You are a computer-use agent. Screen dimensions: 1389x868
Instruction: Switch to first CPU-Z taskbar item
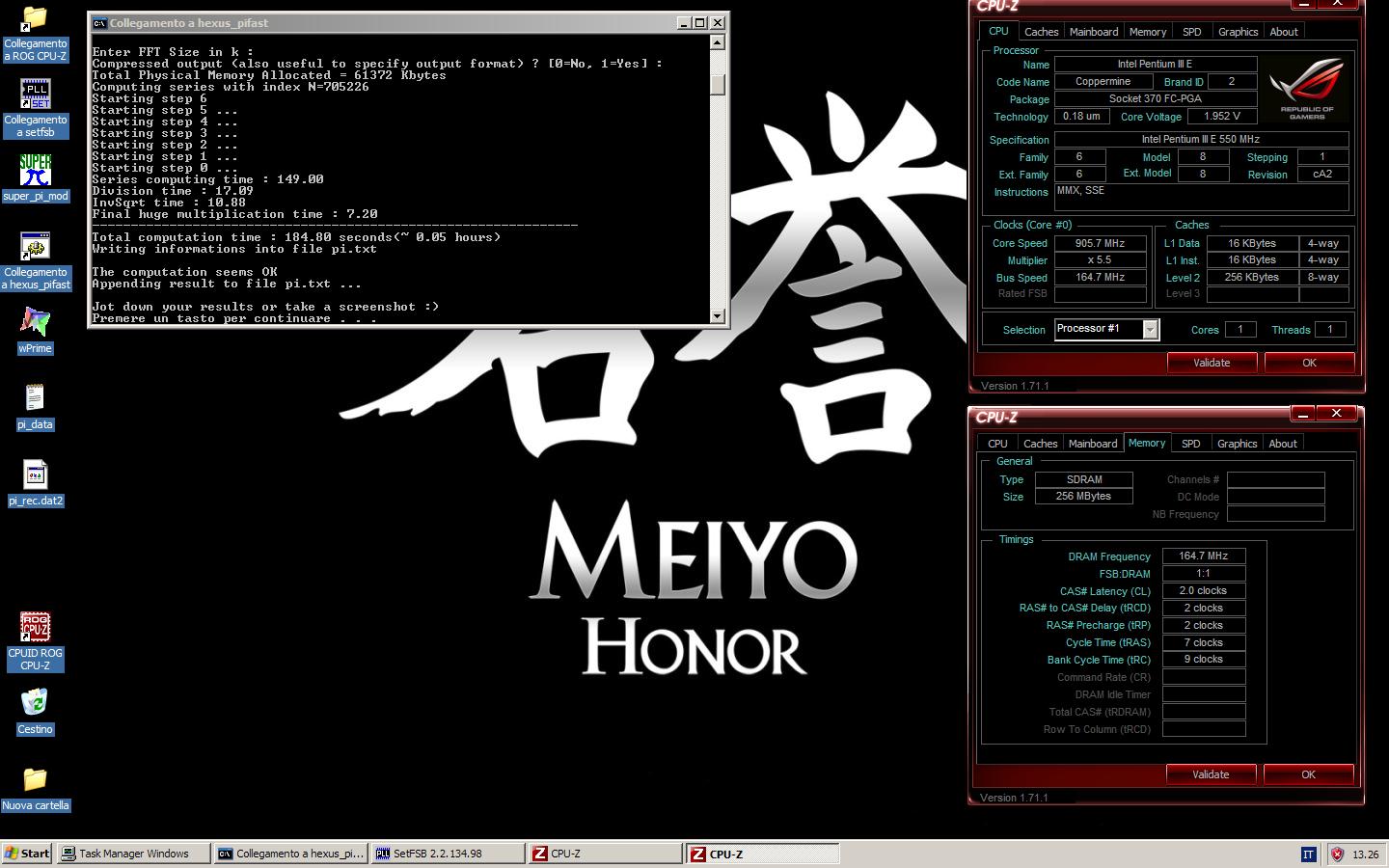[x=606, y=854]
